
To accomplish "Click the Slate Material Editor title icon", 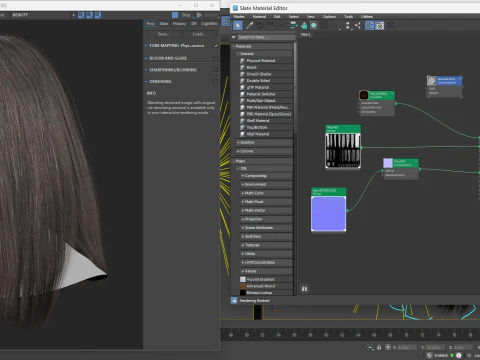I will click(235, 8).
